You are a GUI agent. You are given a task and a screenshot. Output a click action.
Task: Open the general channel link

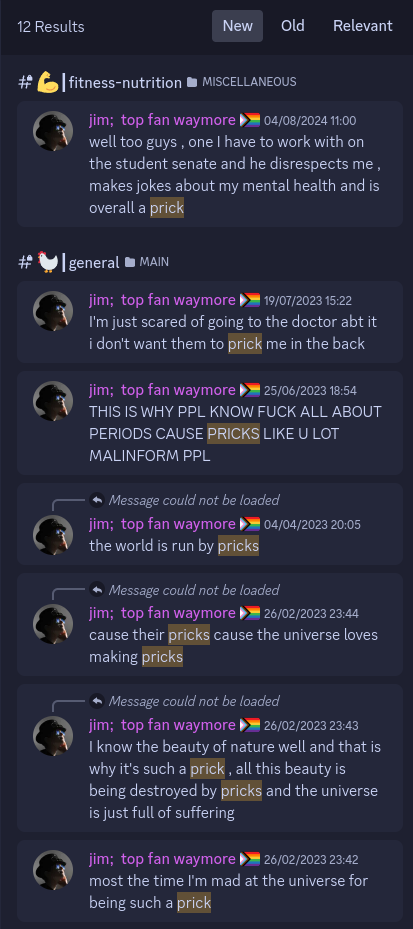coord(94,262)
